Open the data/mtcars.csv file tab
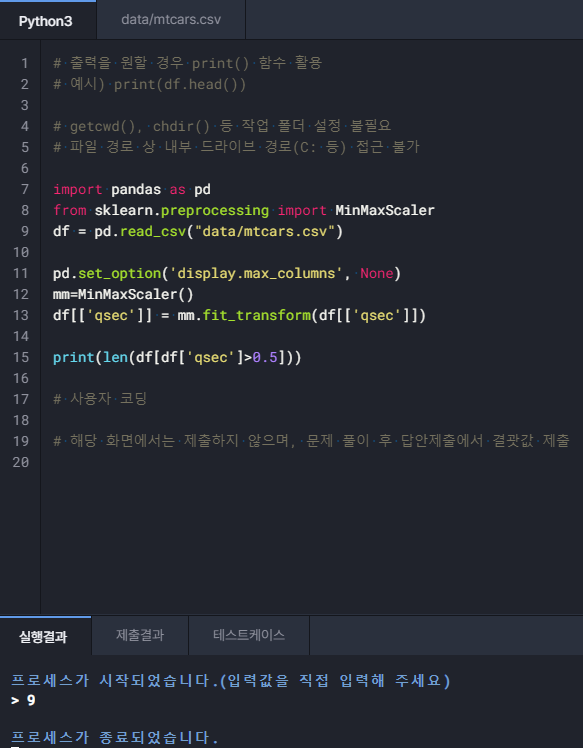The height and width of the screenshot is (748, 583). pyautogui.click(x=171, y=20)
